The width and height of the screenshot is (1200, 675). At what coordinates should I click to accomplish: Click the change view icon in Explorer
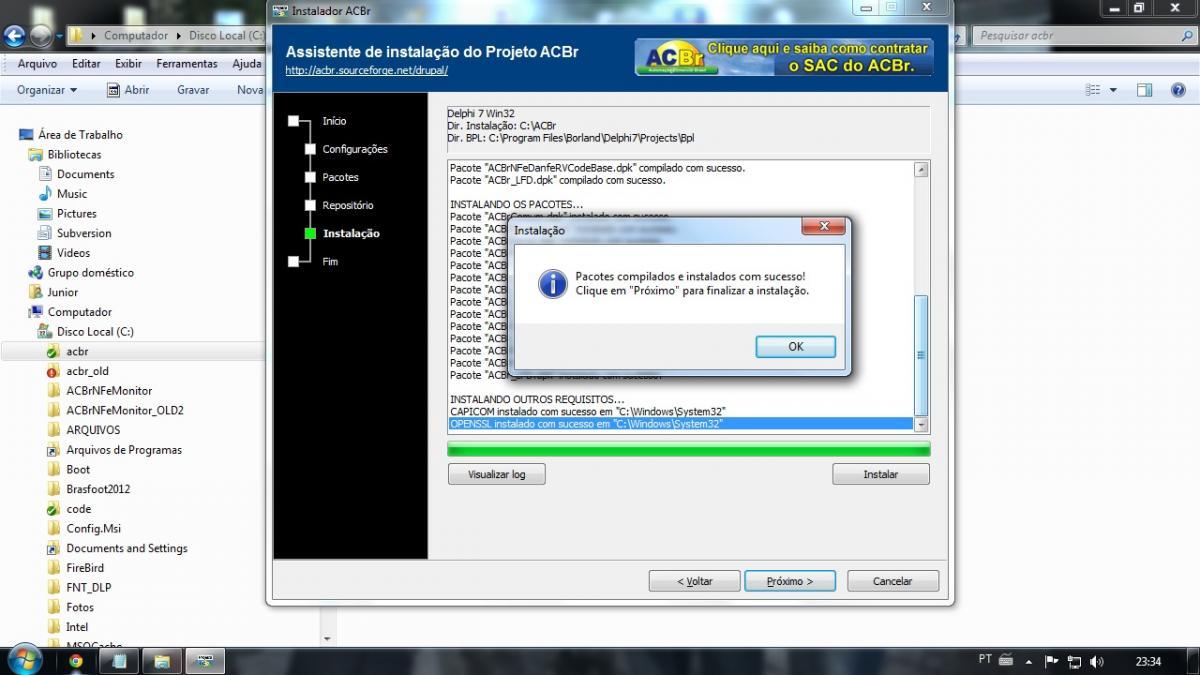[1092, 90]
